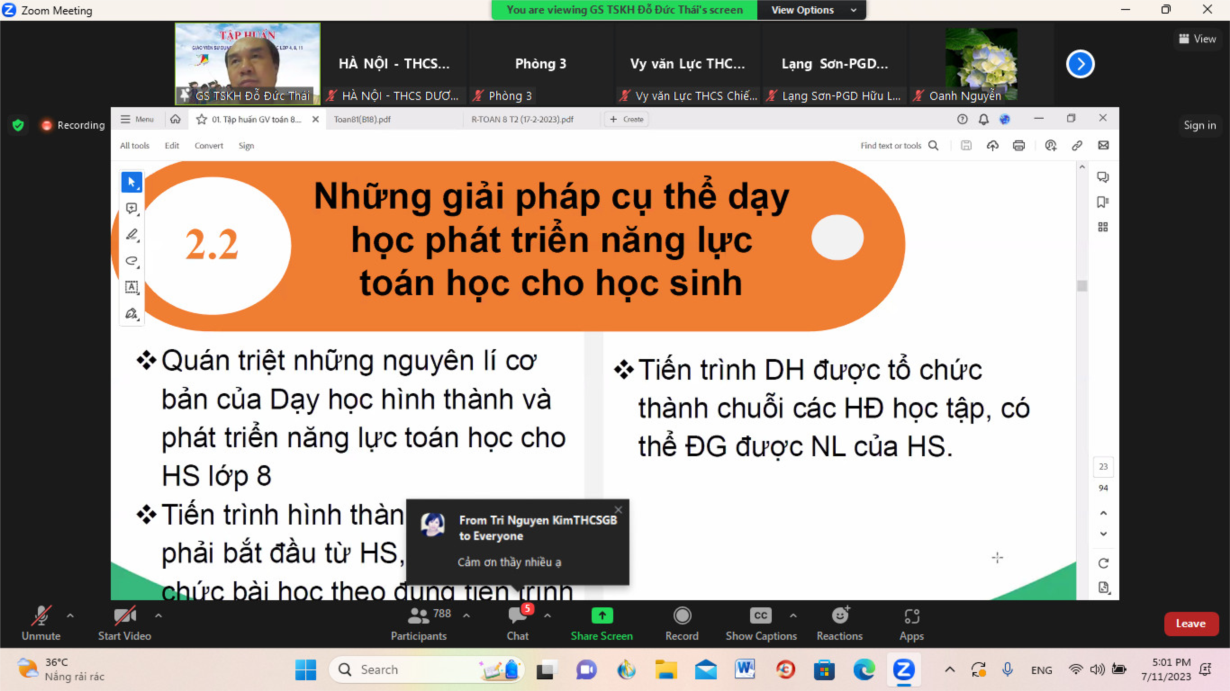The image size is (1230, 691).
Task: Toggle Show Captions CC button
Action: (x=760, y=617)
